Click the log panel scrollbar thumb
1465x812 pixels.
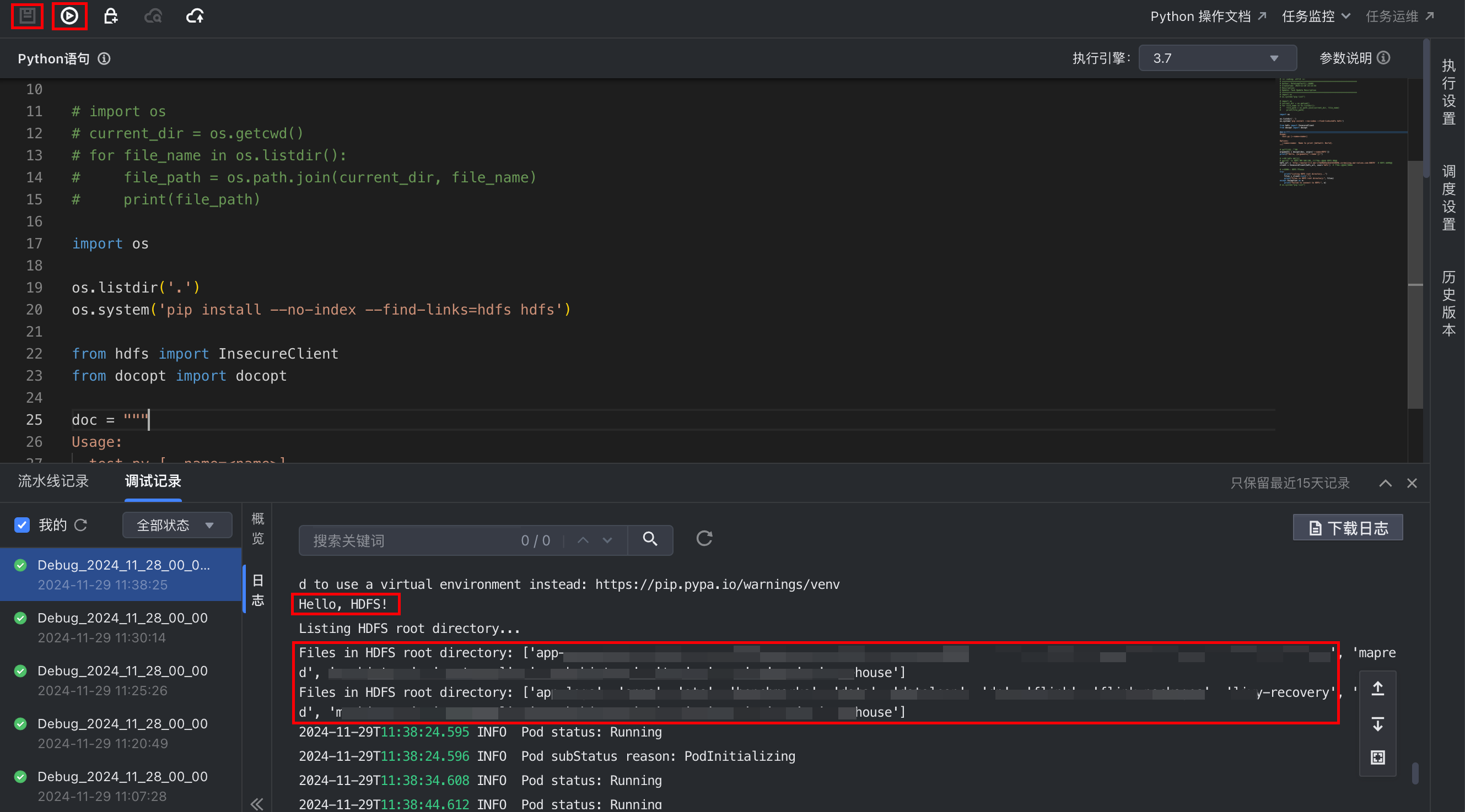[x=1415, y=773]
